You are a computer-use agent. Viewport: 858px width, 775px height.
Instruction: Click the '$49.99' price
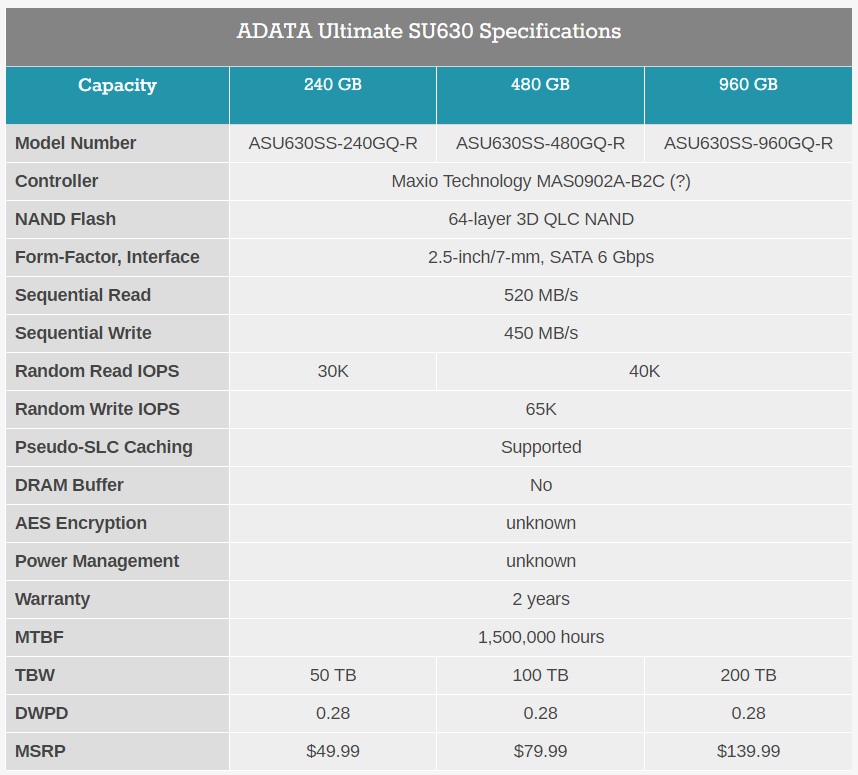333,751
